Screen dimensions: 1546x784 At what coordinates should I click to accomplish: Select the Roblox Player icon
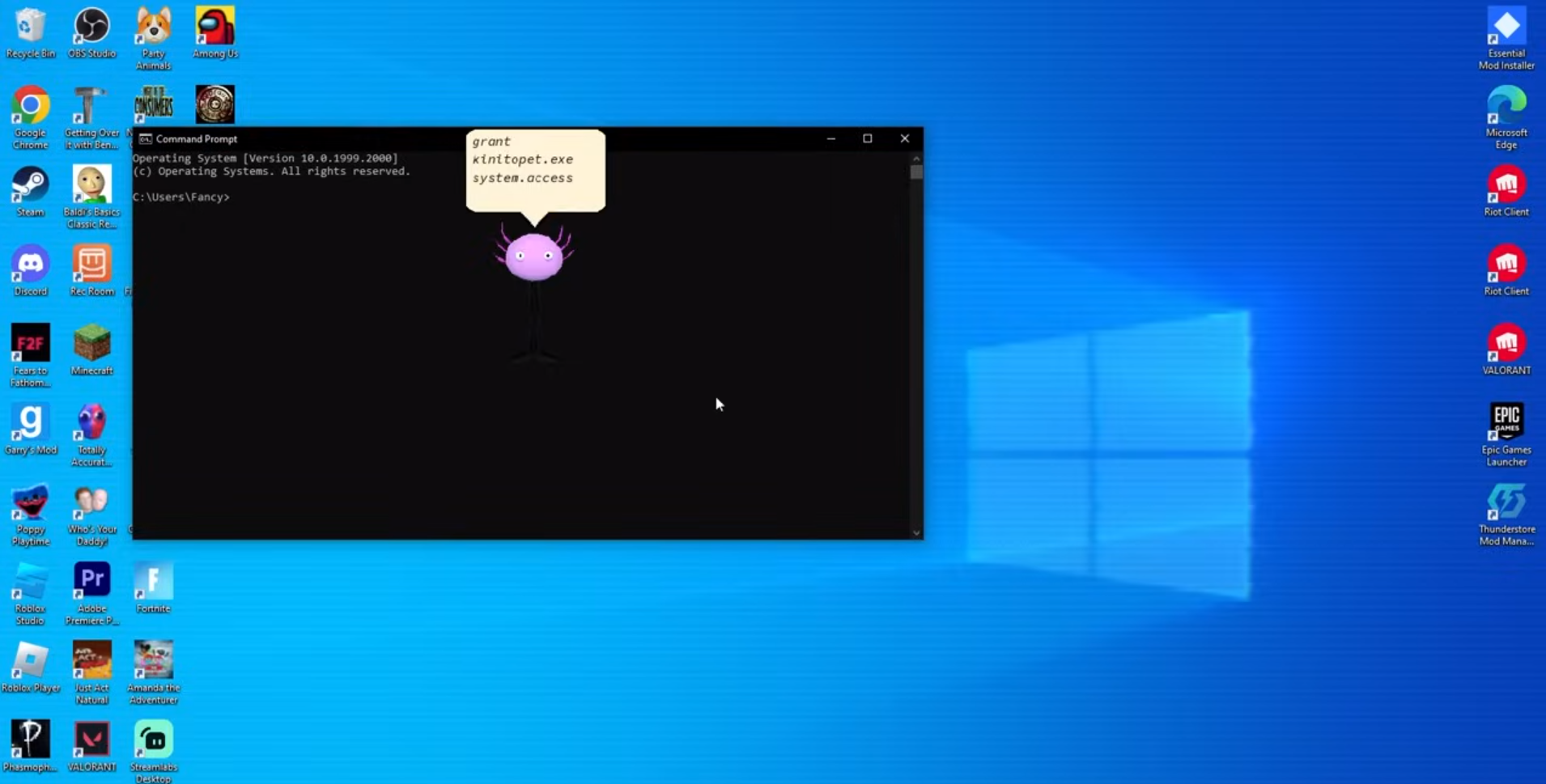tap(31, 667)
